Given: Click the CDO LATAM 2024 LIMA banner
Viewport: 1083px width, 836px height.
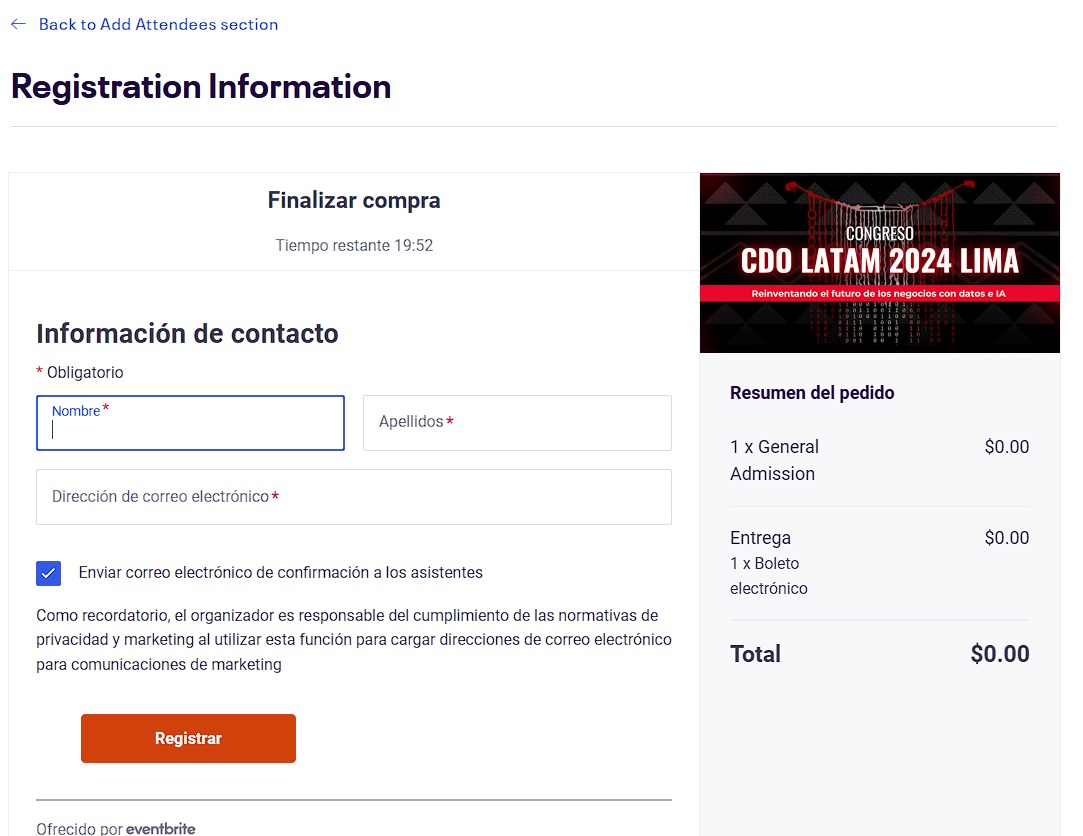Looking at the screenshot, I should [x=879, y=263].
